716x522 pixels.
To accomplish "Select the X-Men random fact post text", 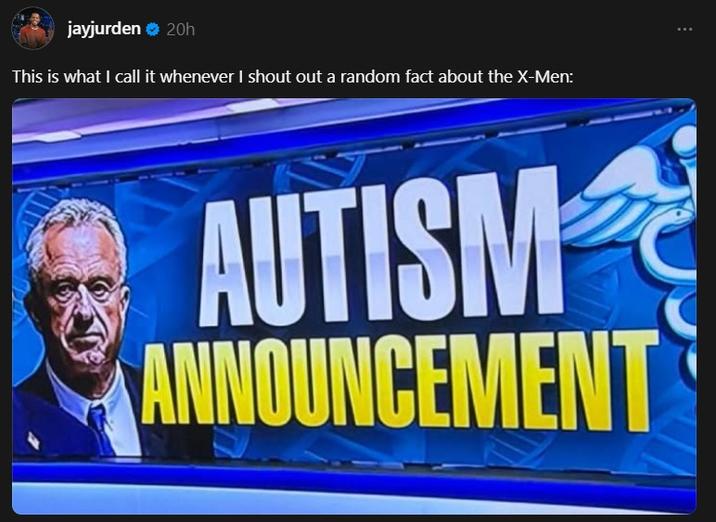I will [x=292, y=76].
